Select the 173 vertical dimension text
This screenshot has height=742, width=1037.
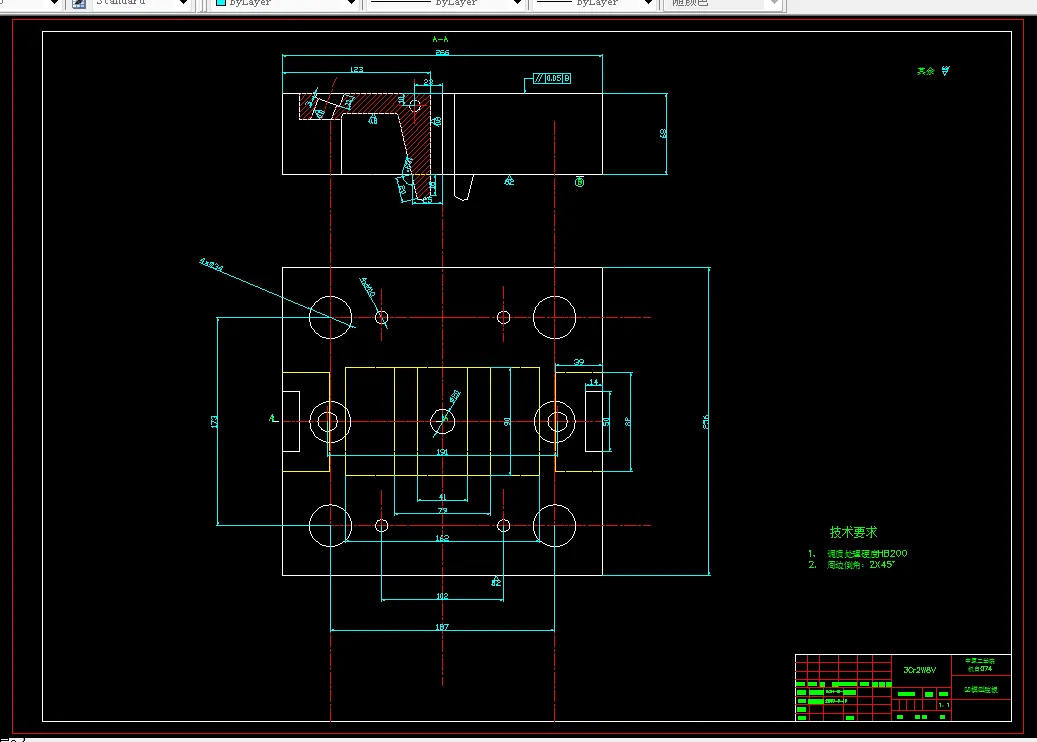pos(214,421)
